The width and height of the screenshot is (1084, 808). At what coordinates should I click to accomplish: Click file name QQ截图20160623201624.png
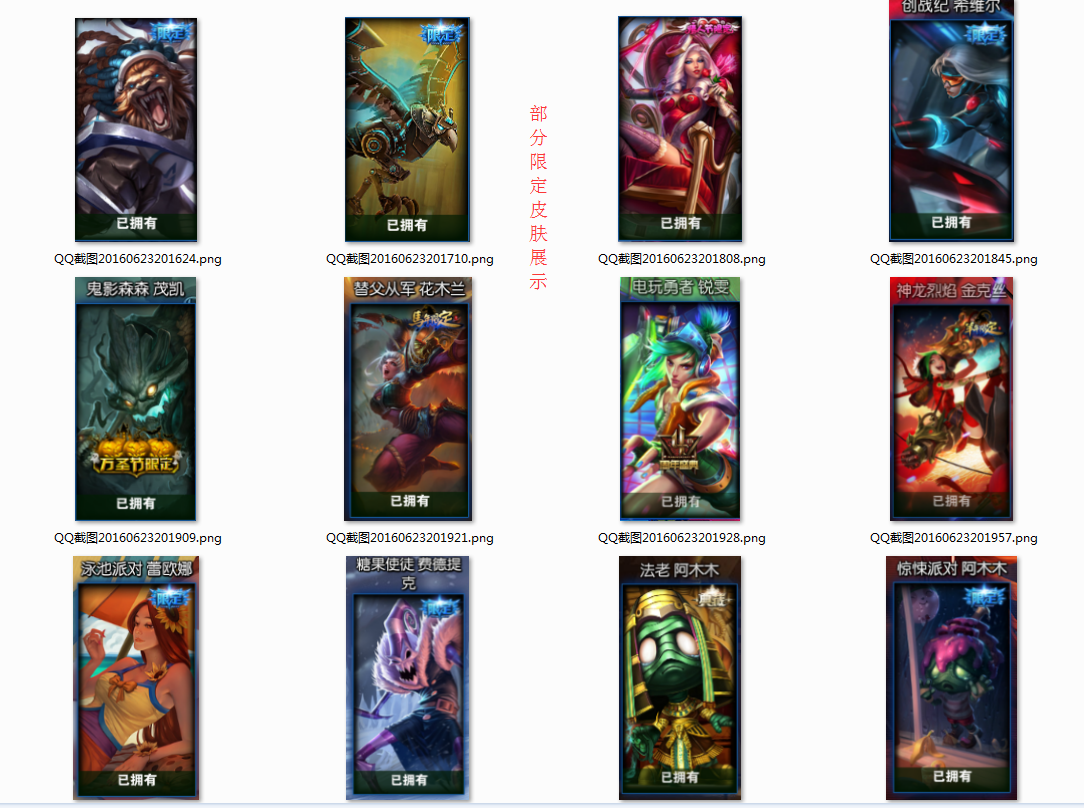point(138,259)
